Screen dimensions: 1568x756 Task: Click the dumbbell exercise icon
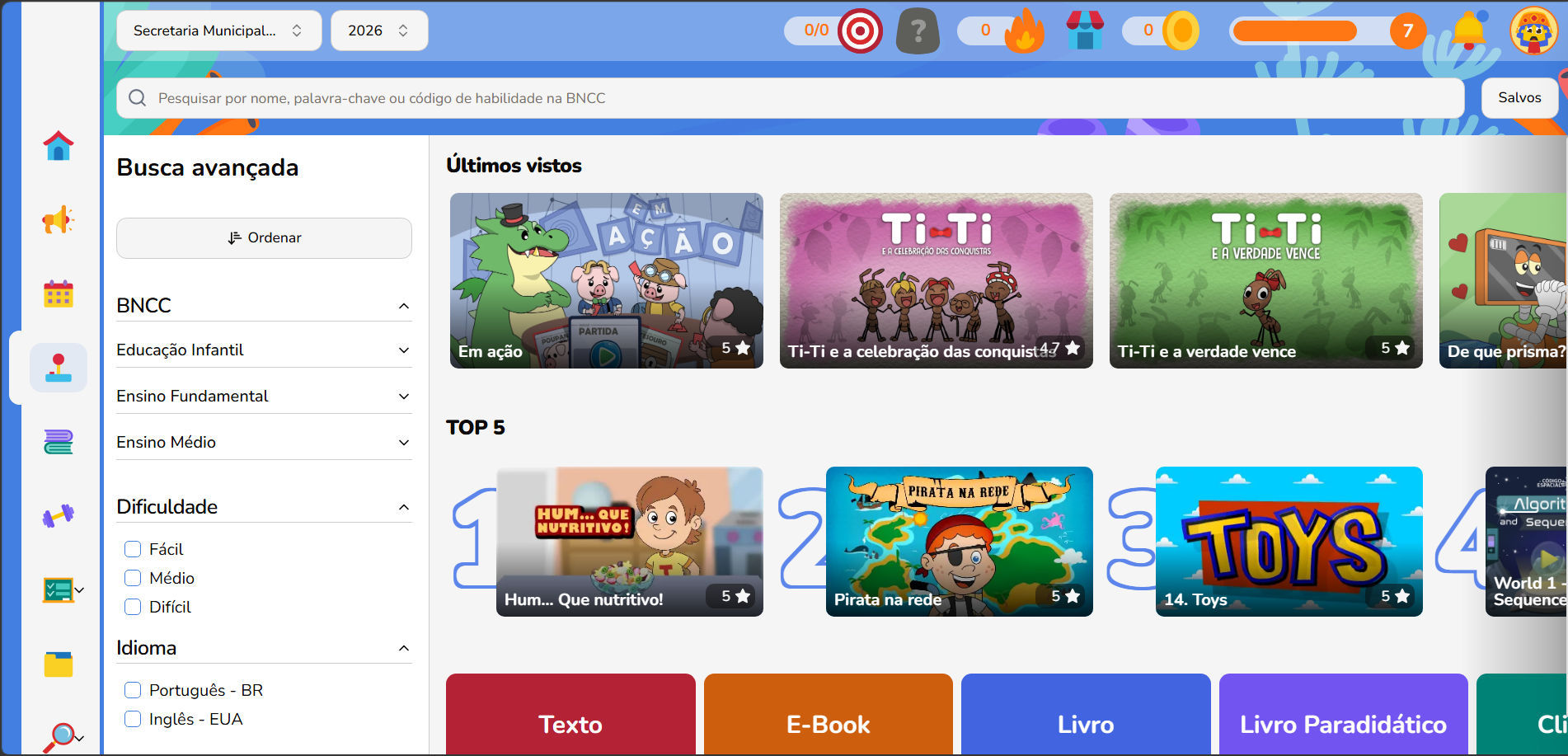pos(59,516)
